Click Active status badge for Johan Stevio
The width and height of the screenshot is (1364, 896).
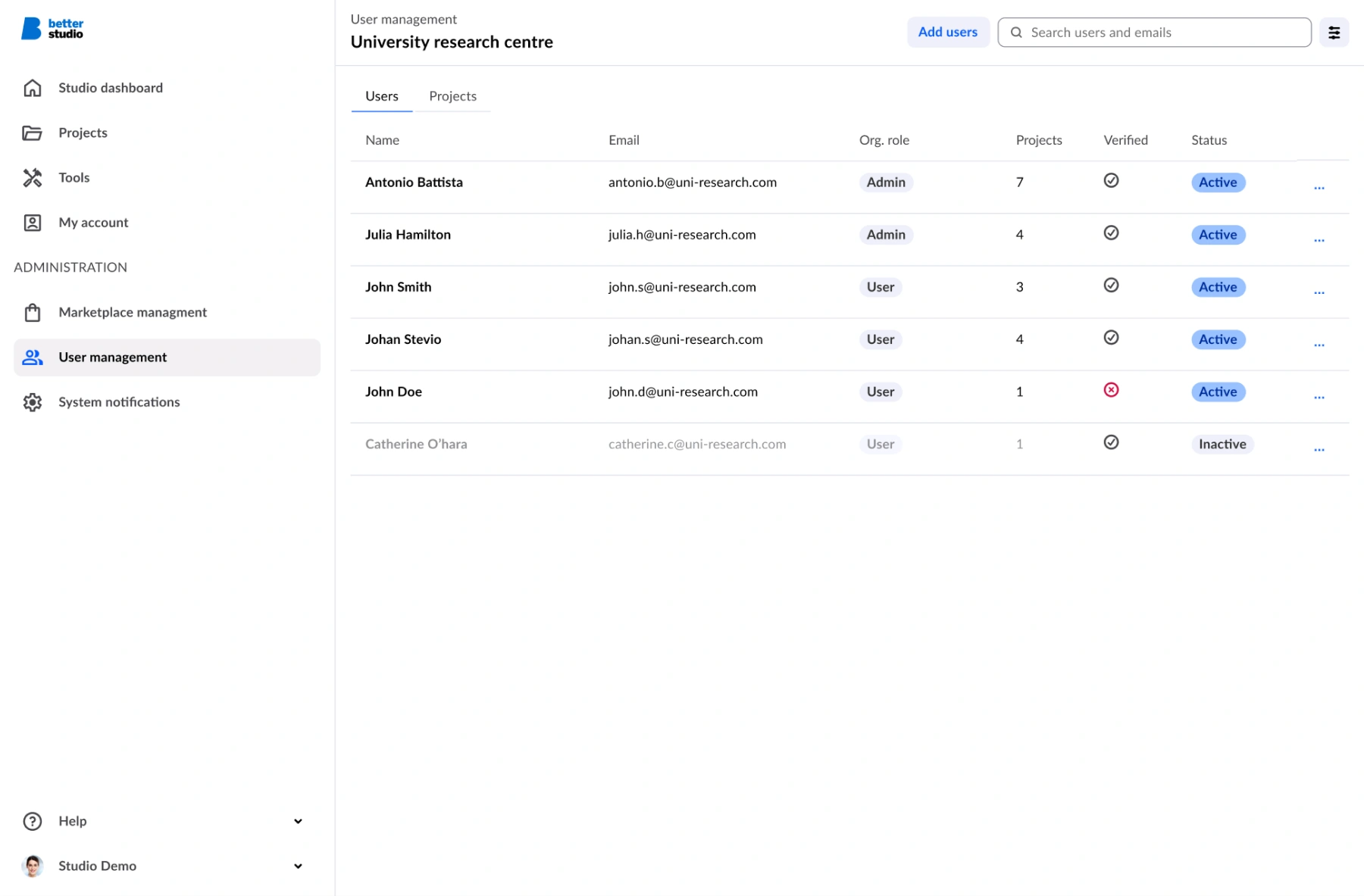point(1218,339)
